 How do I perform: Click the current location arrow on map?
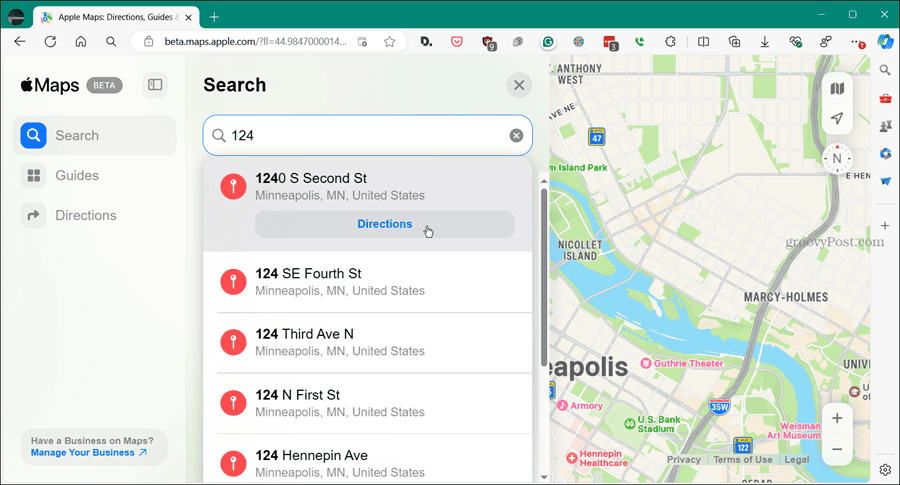(837, 118)
